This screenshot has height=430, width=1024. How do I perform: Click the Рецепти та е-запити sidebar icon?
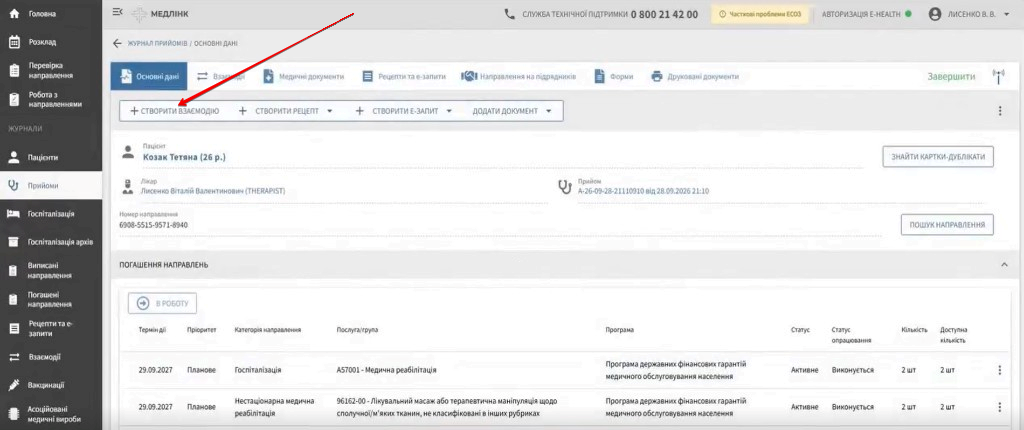(x=13, y=328)
